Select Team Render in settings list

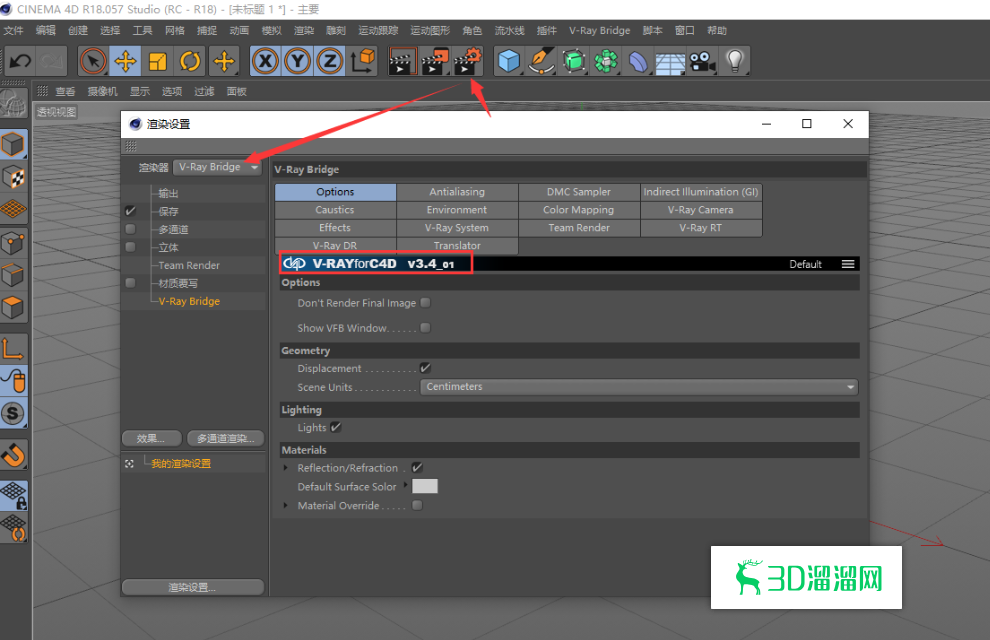click(x=189, y=265)
